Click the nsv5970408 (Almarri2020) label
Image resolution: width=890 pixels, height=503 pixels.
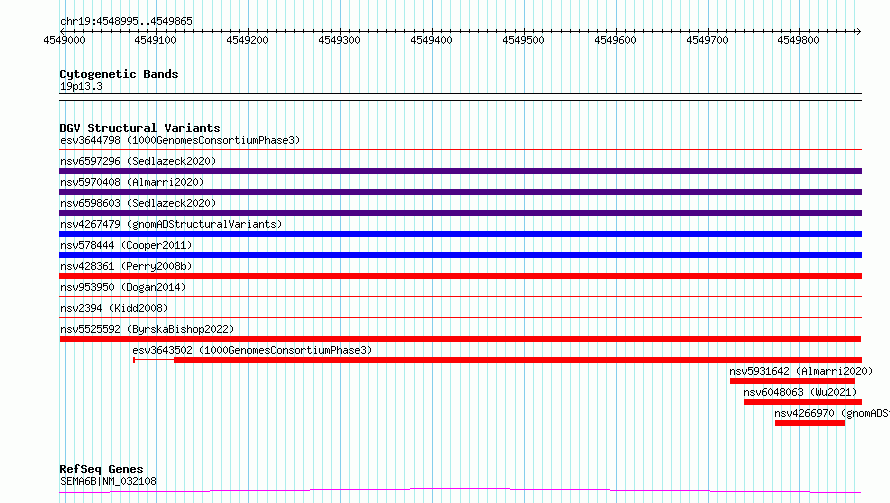click(132, 182)
